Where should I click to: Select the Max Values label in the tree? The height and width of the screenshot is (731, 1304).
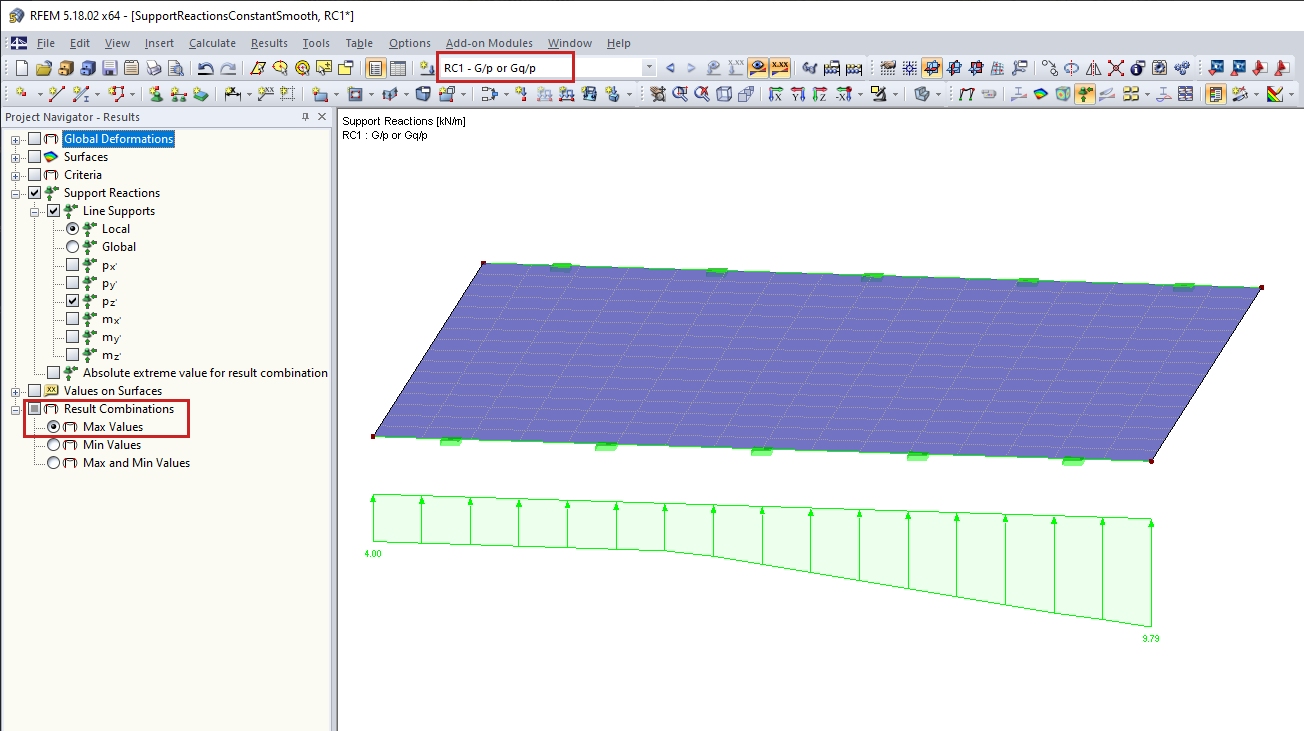113,427
